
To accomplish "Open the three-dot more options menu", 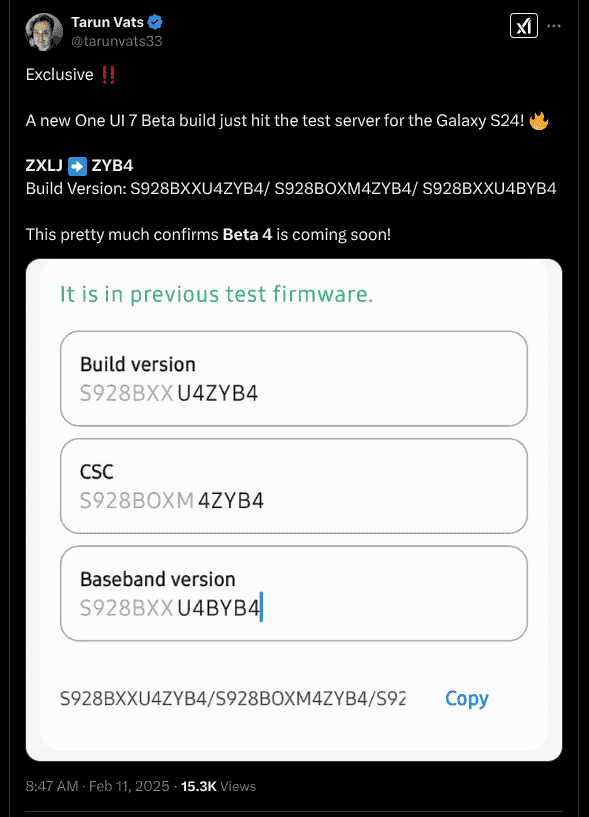I will [554, 26].
